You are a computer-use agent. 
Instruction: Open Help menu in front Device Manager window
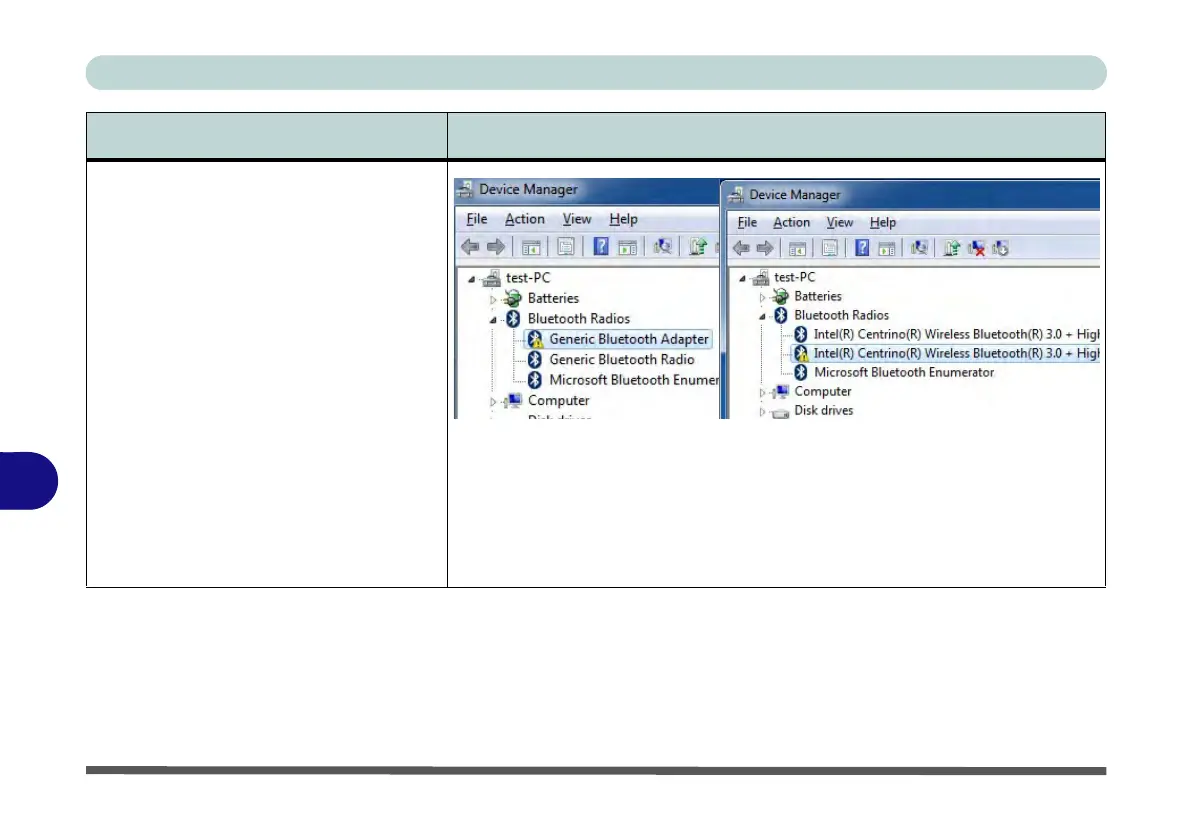tap(883, 222)
